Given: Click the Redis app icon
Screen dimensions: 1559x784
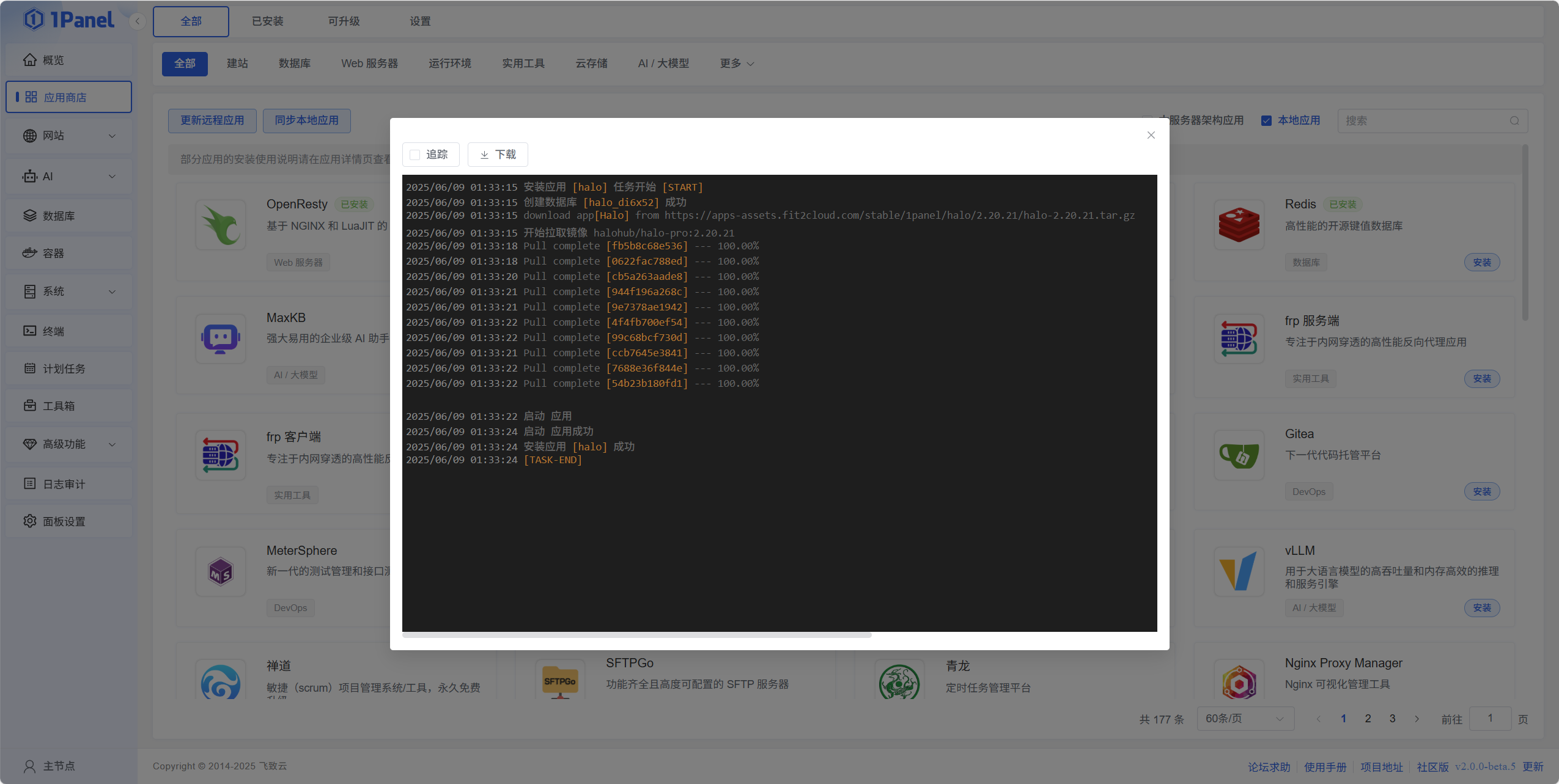Looking at the screenshot, I should click(1239, 225).
